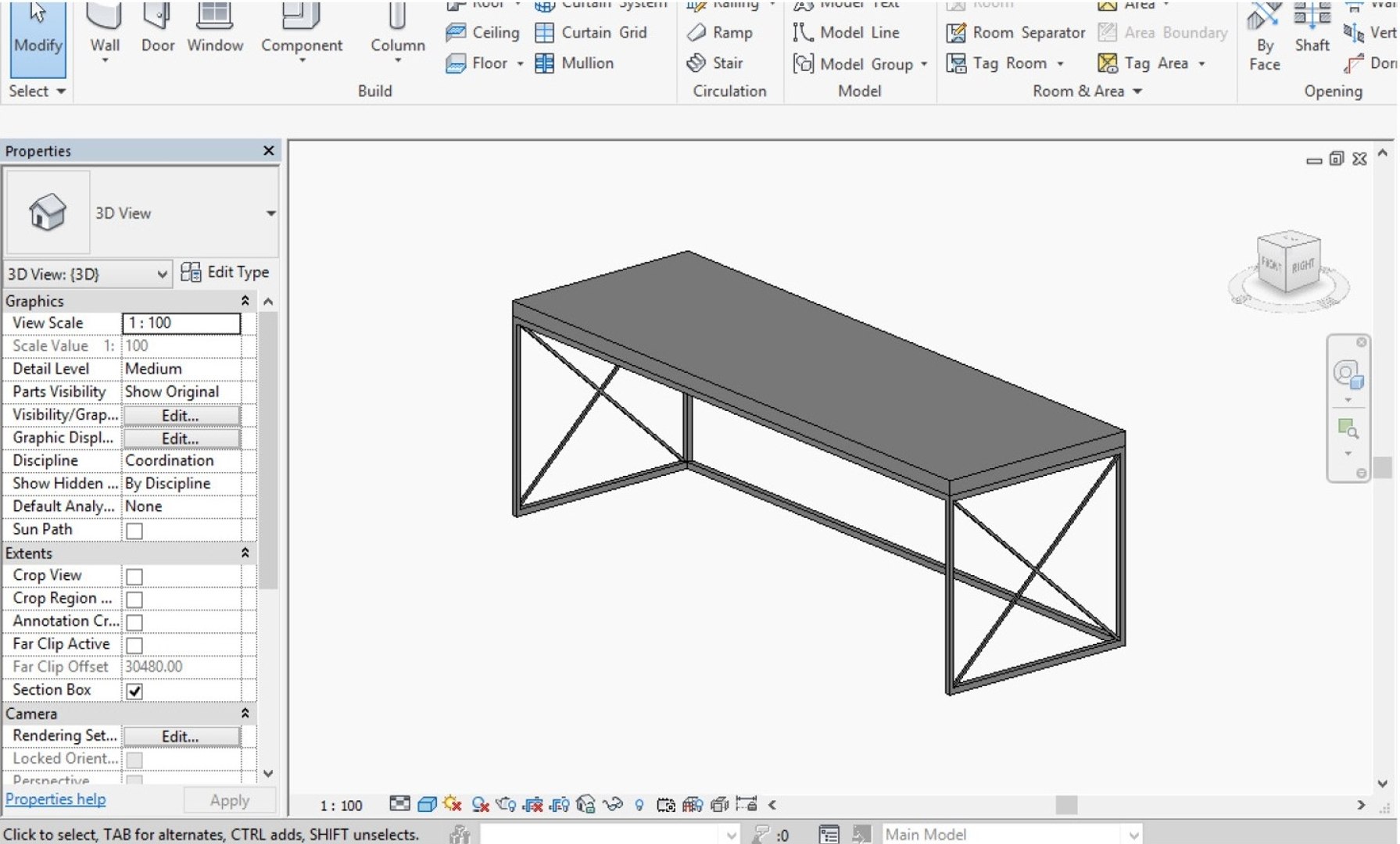This screenshot has width=1400, height=844.
Task: Toggle the Sun Path checkbox
Action: 134,531
